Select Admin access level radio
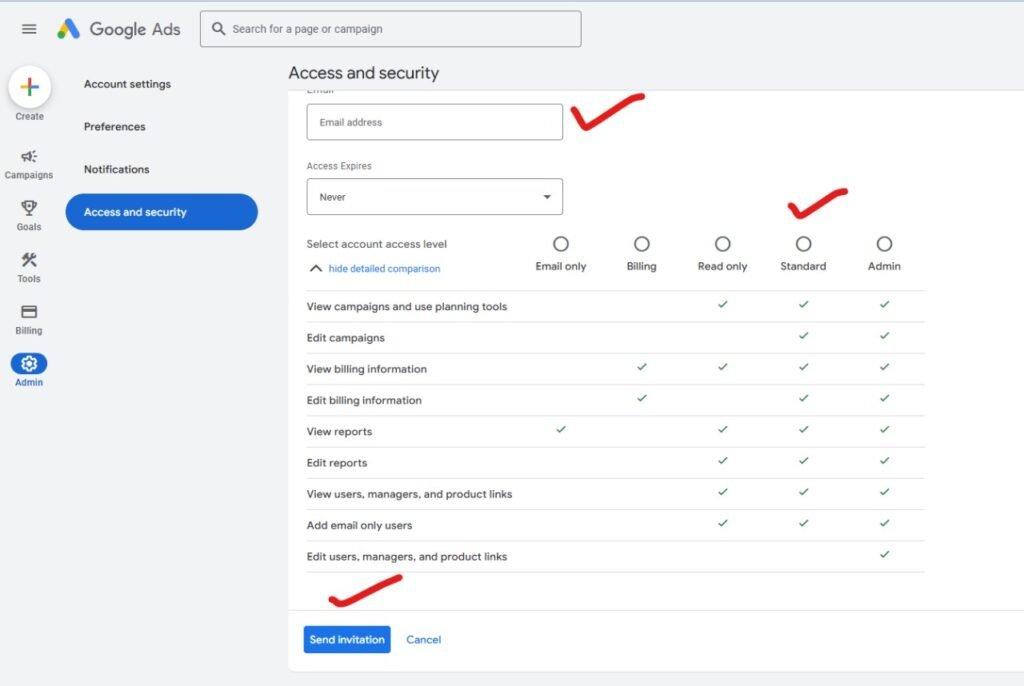 (x=884, y=244)
